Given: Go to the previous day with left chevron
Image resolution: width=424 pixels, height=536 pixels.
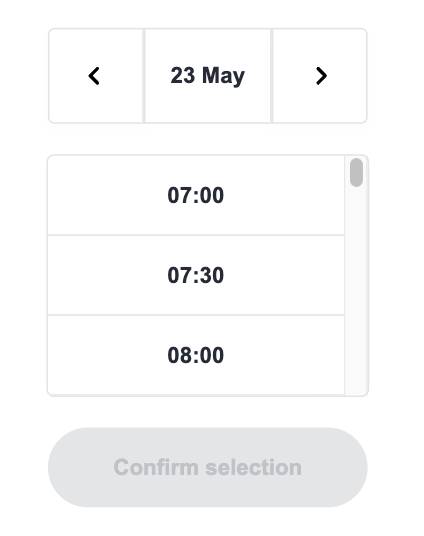Looking at the screenshot, I should [96, 76].
